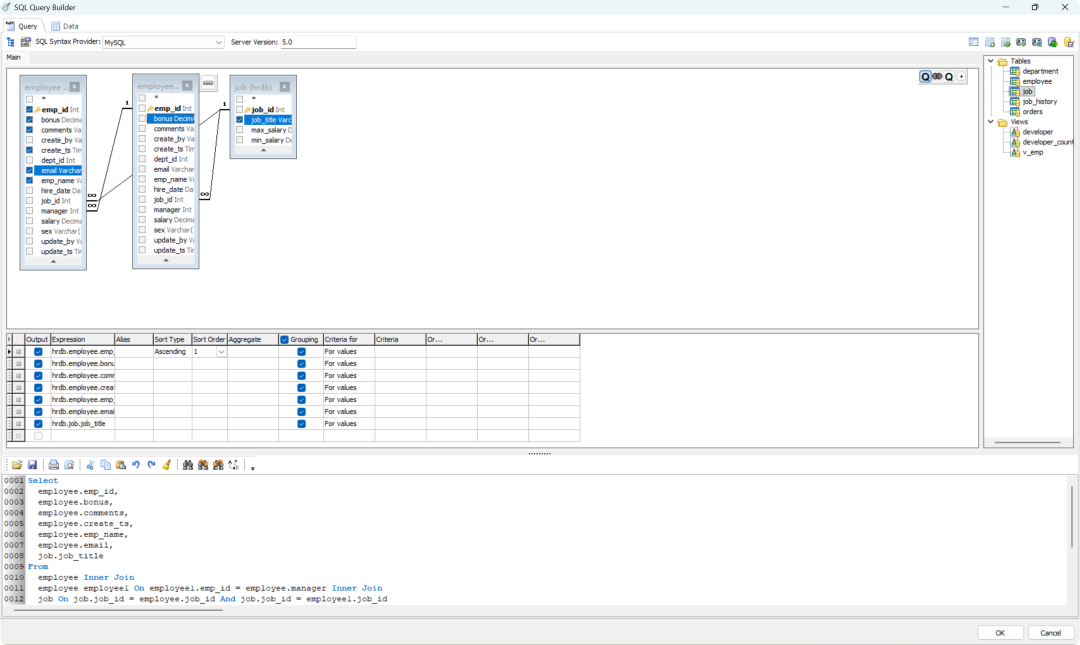Click the cut scissors icon
Image resolution: width=1080 pixels, height=645 pixels.
coord(90,465)
